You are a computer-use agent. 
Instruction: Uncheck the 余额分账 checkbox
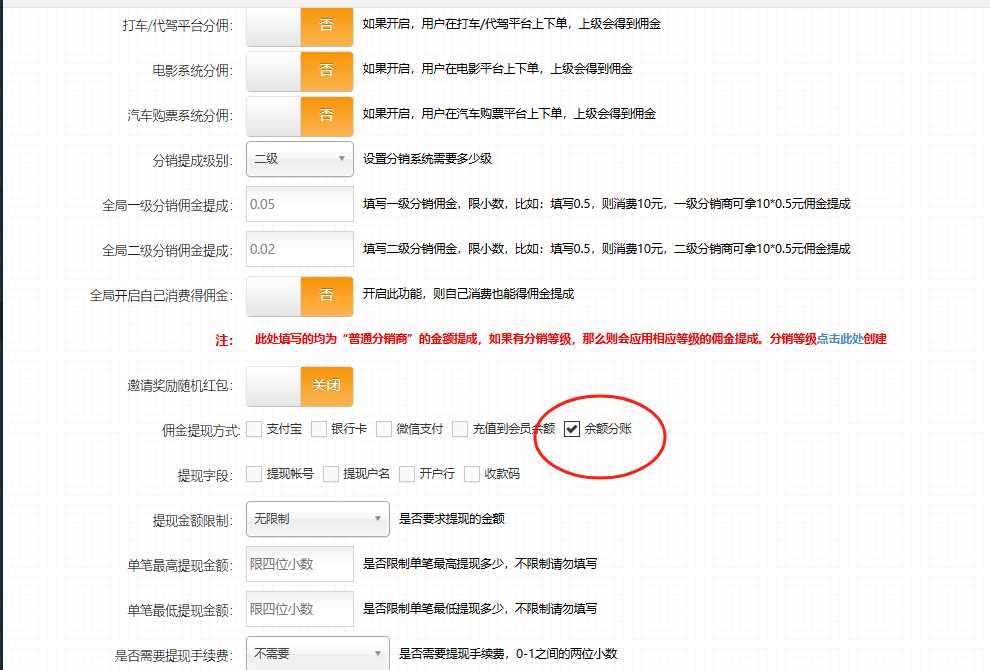point(571,429)
